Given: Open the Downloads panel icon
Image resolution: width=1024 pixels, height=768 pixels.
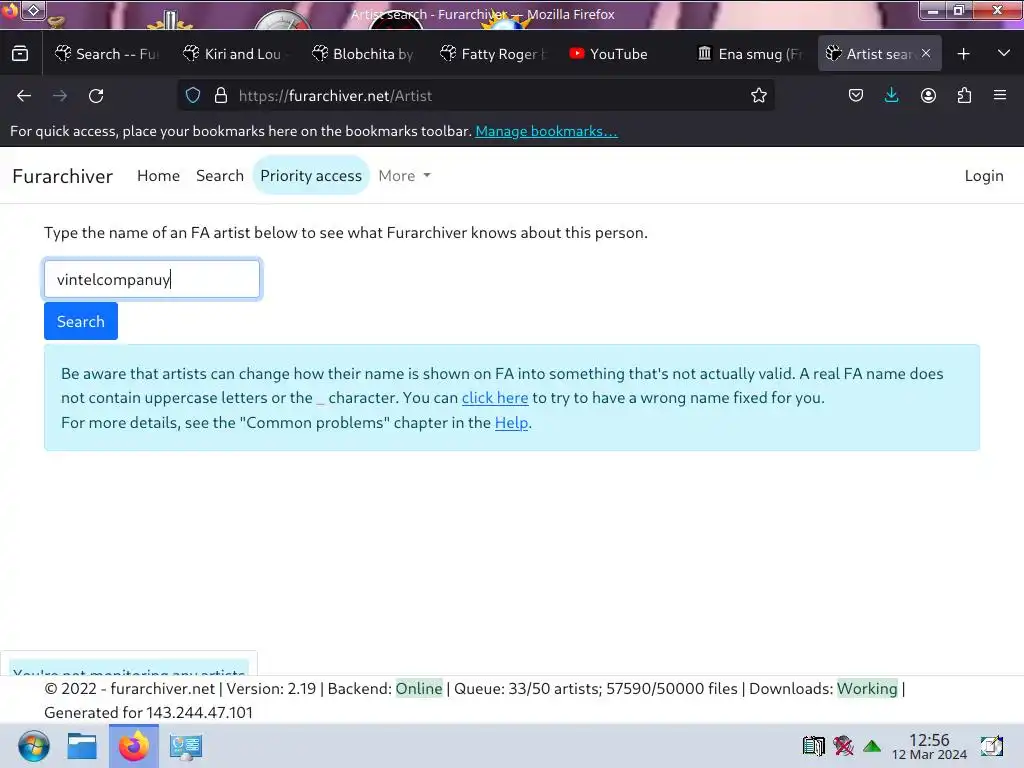Looking at the screenshot, I should (x=891, y=96).
